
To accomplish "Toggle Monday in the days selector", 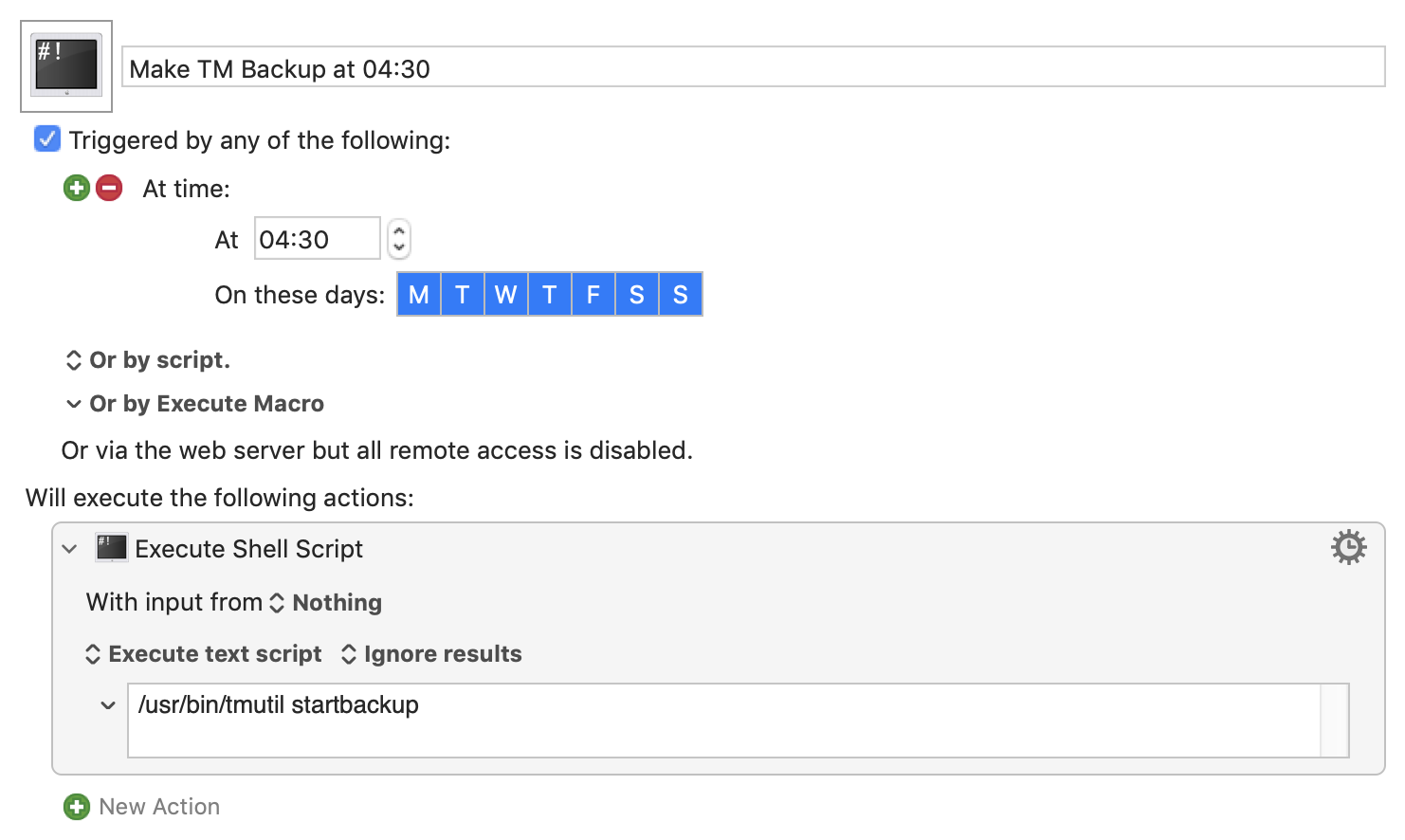I will coord(418,295).
